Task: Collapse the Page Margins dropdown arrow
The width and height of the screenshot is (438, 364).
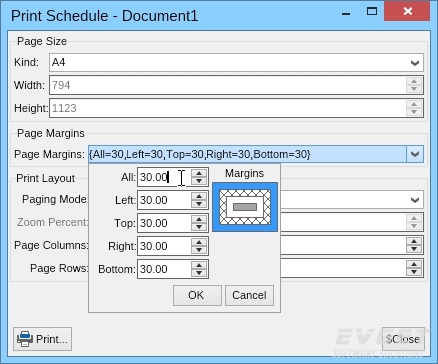Action: point(415,154)
